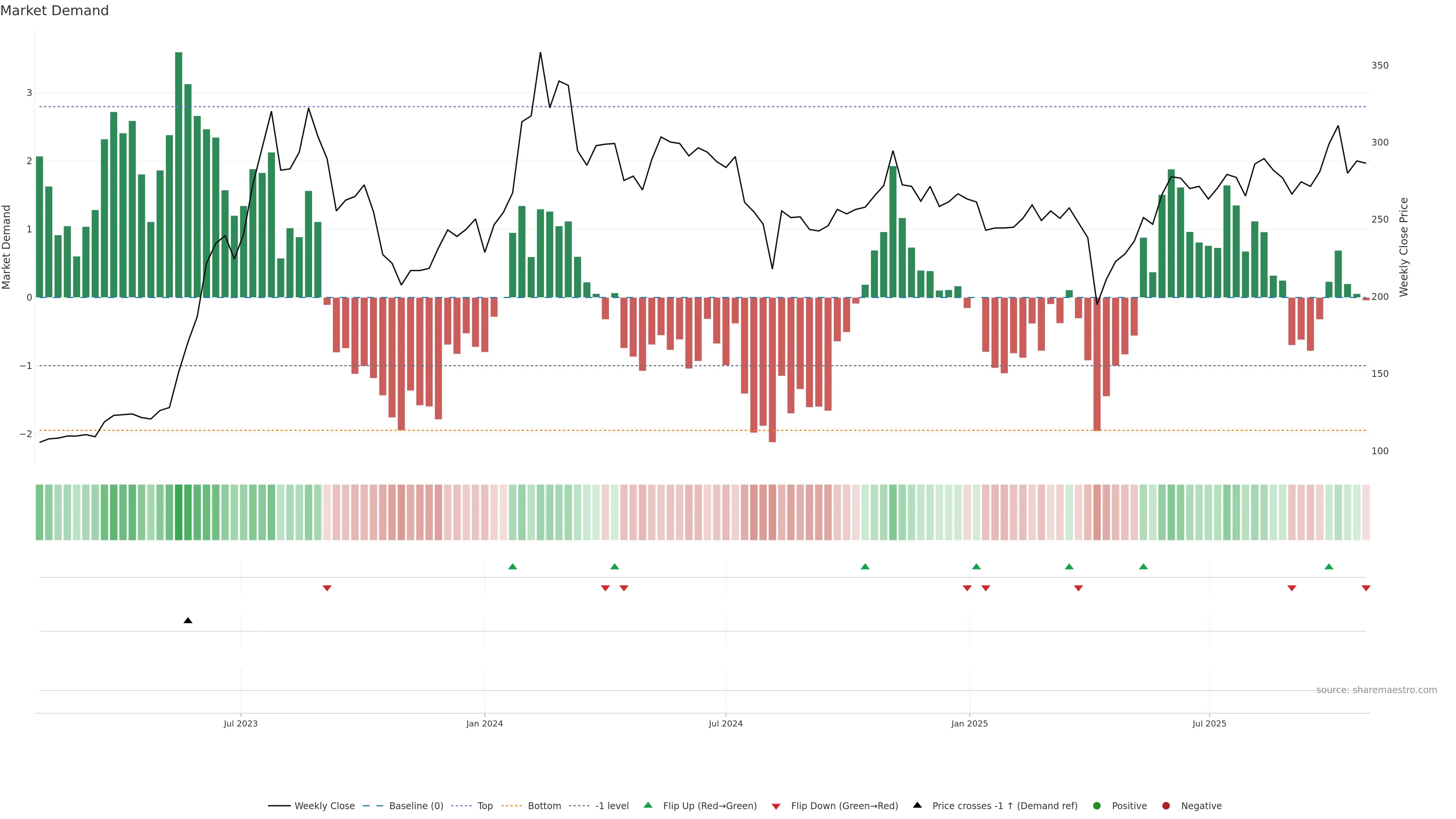Screen dimensions: 1456x819
Task: Click the first red Flip Down triangle marker
Action: tap(327, 588)
